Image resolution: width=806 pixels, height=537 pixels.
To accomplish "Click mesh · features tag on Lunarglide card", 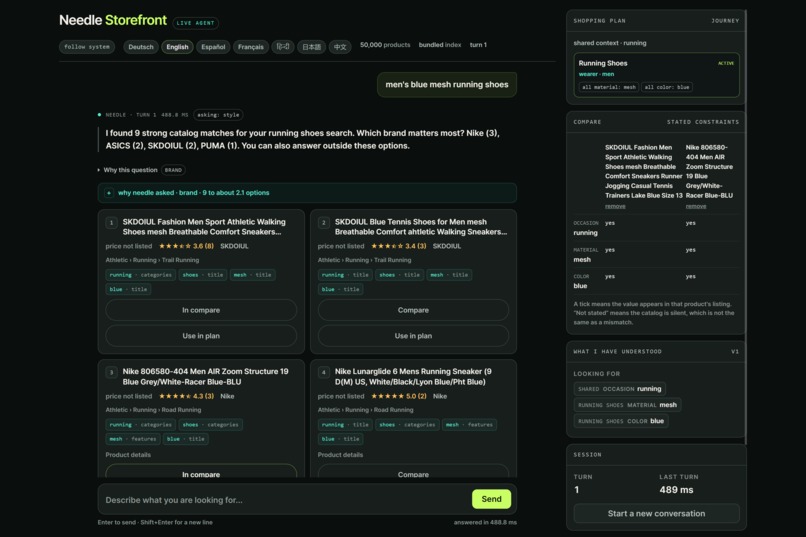I will pos(469,424).
